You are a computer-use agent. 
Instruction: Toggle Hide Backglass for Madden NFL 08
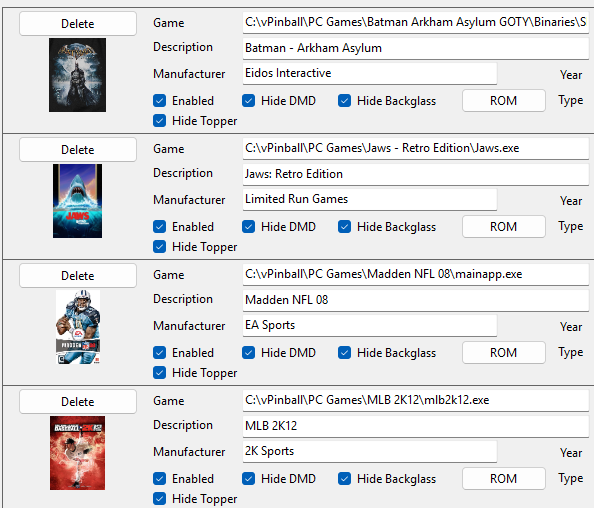click(x=344, y=353)
